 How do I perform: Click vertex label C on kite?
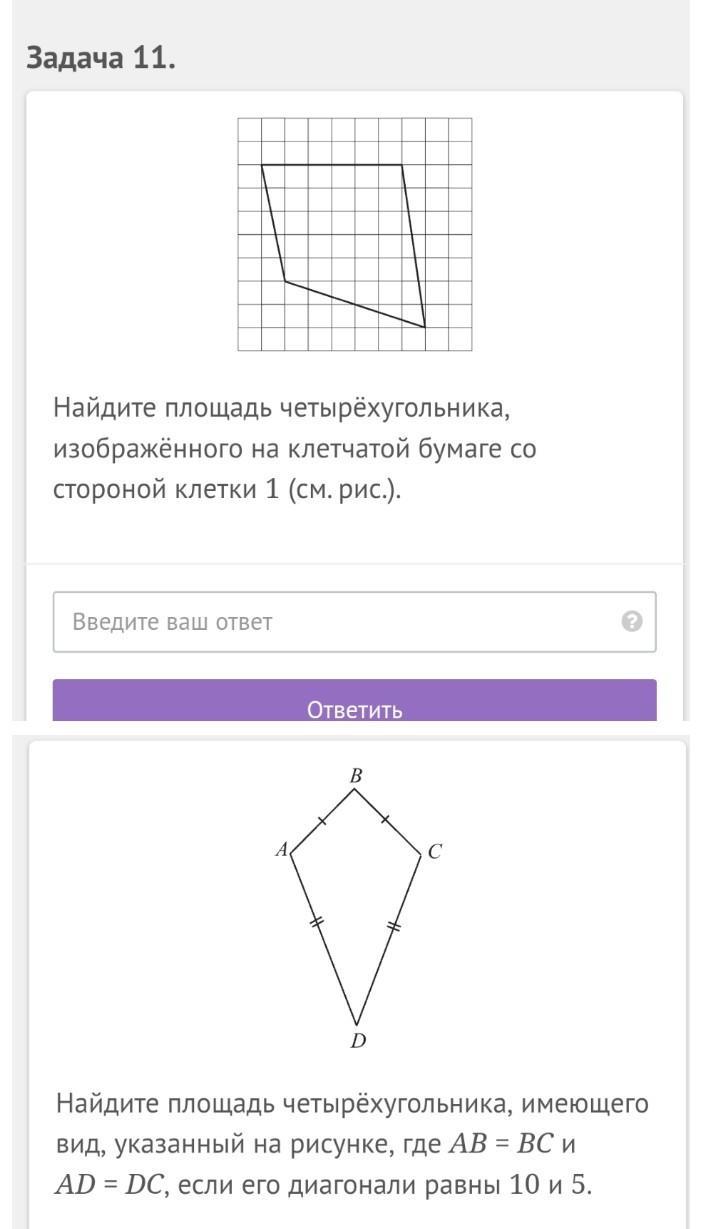434,852
